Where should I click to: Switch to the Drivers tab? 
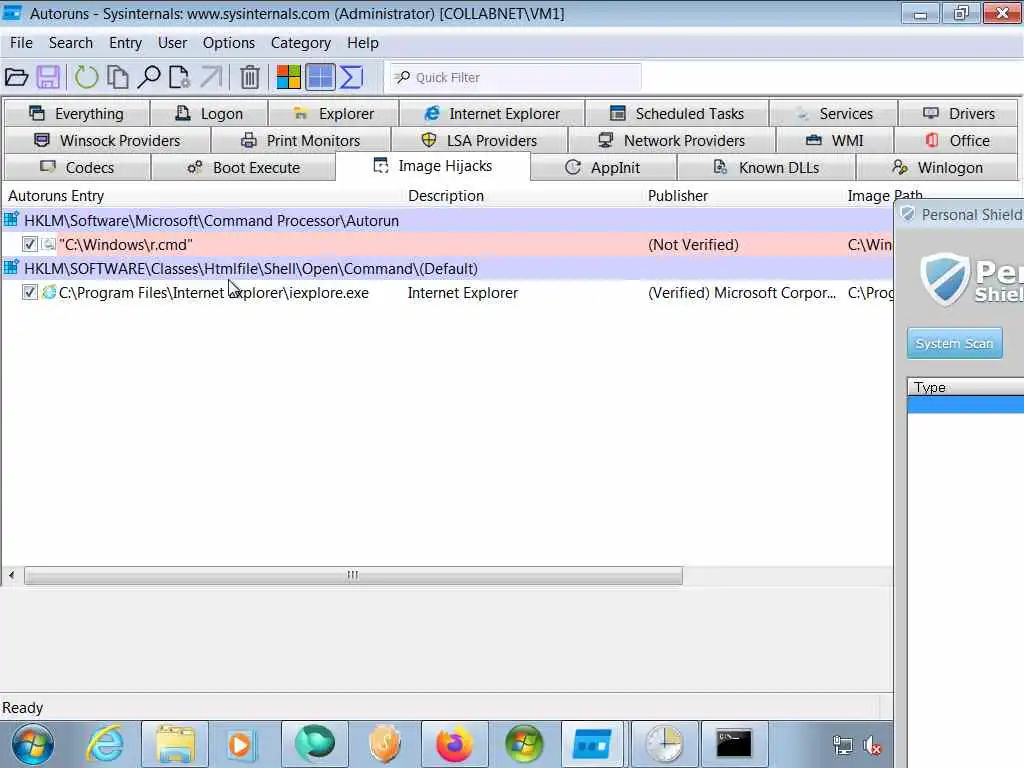pos(958,114)
